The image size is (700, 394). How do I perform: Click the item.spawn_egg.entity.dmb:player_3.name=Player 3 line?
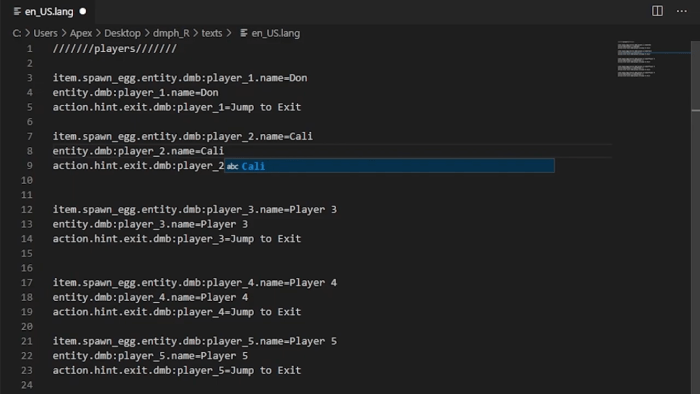195,209
